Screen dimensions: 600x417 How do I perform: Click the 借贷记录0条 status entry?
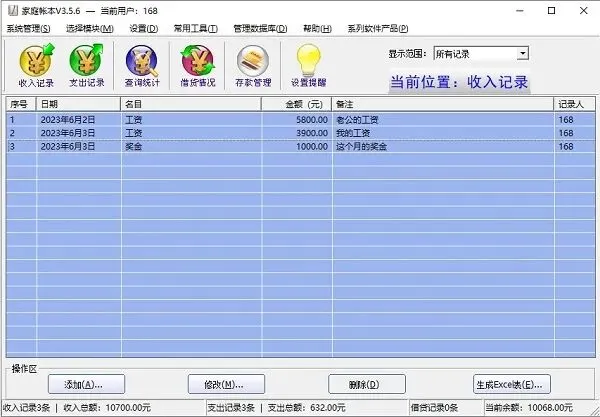coord(434,408)
